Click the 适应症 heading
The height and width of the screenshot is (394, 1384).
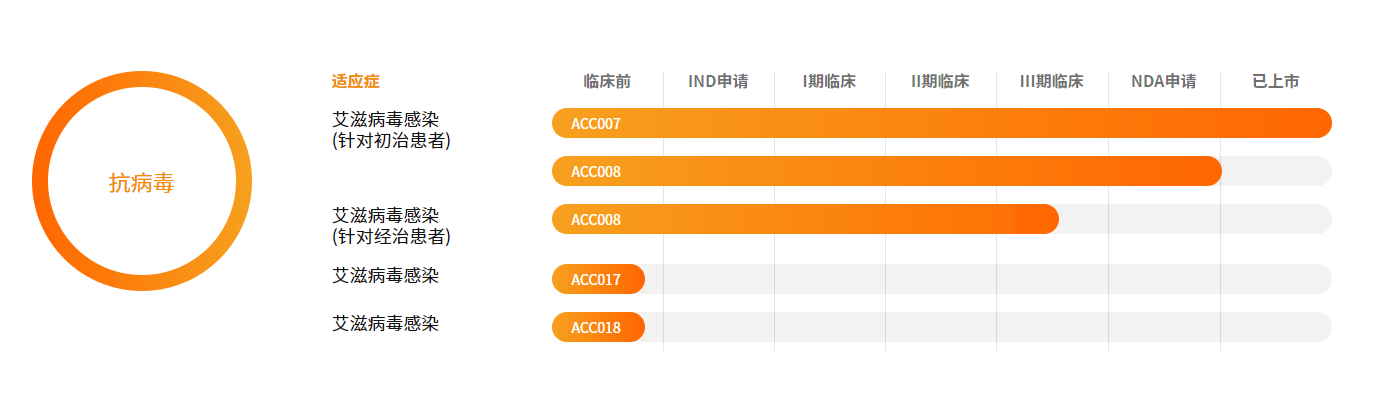coord(356,82)
